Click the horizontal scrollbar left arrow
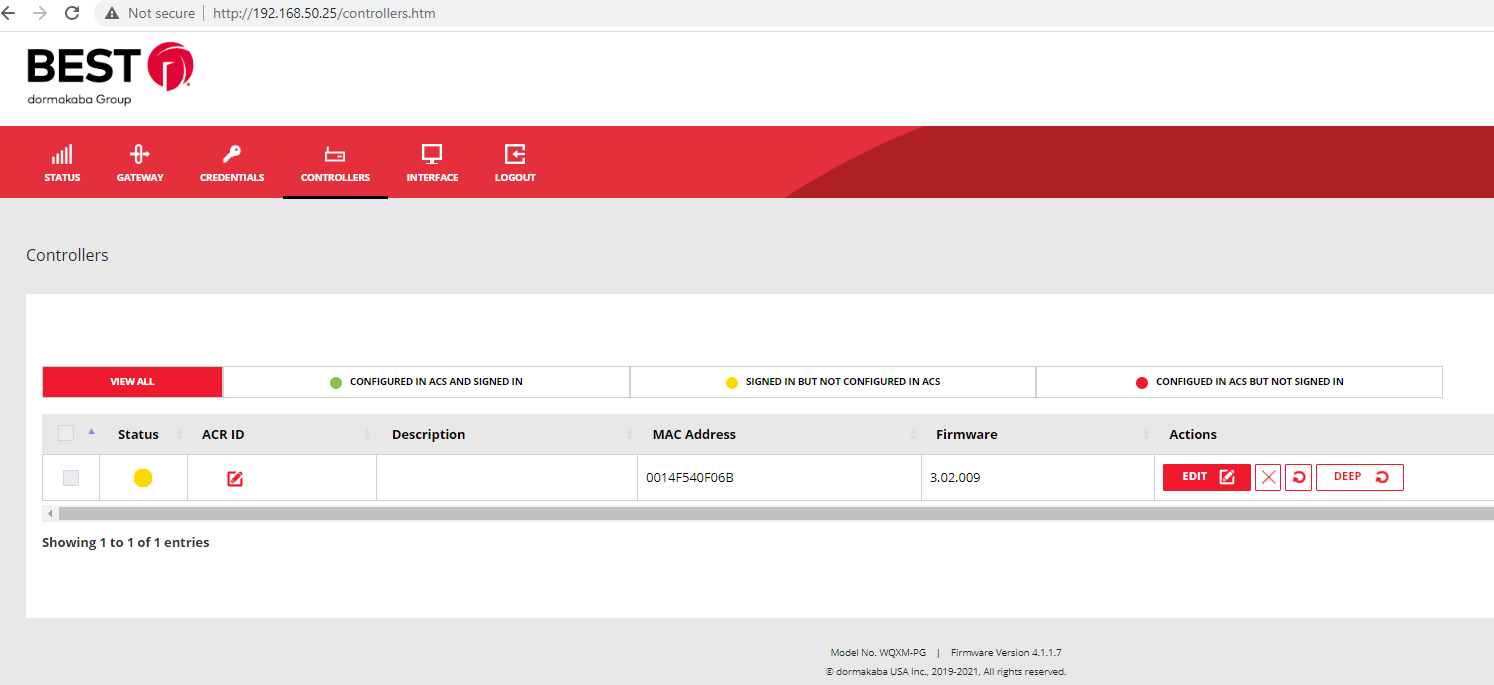1494x685 pixels. click(49, 512)
